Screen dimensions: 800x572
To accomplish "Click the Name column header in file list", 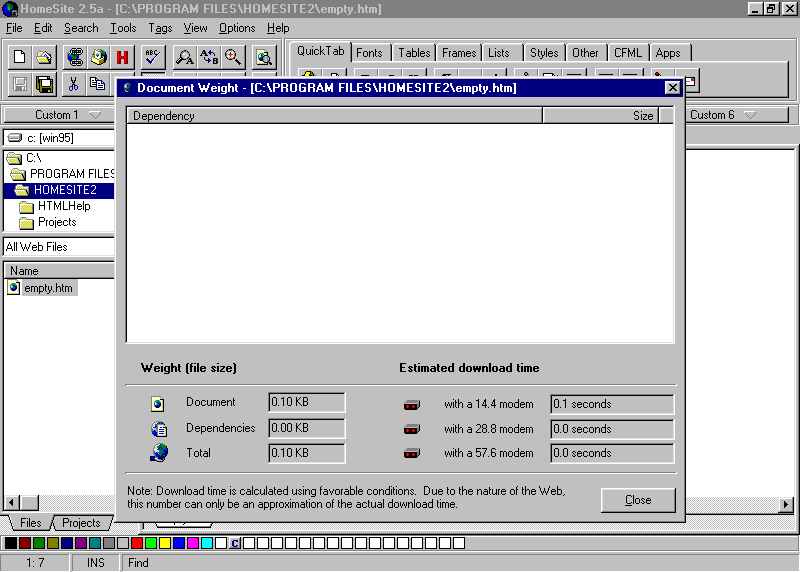I will [59, 271].
